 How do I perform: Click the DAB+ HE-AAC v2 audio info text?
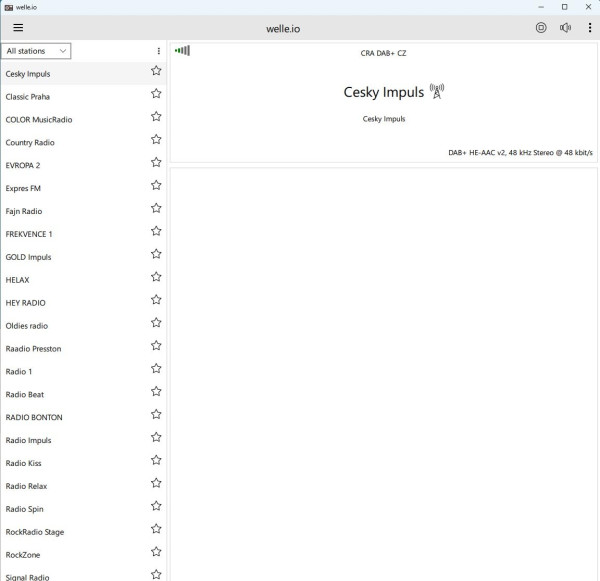(x=520, y=153)
